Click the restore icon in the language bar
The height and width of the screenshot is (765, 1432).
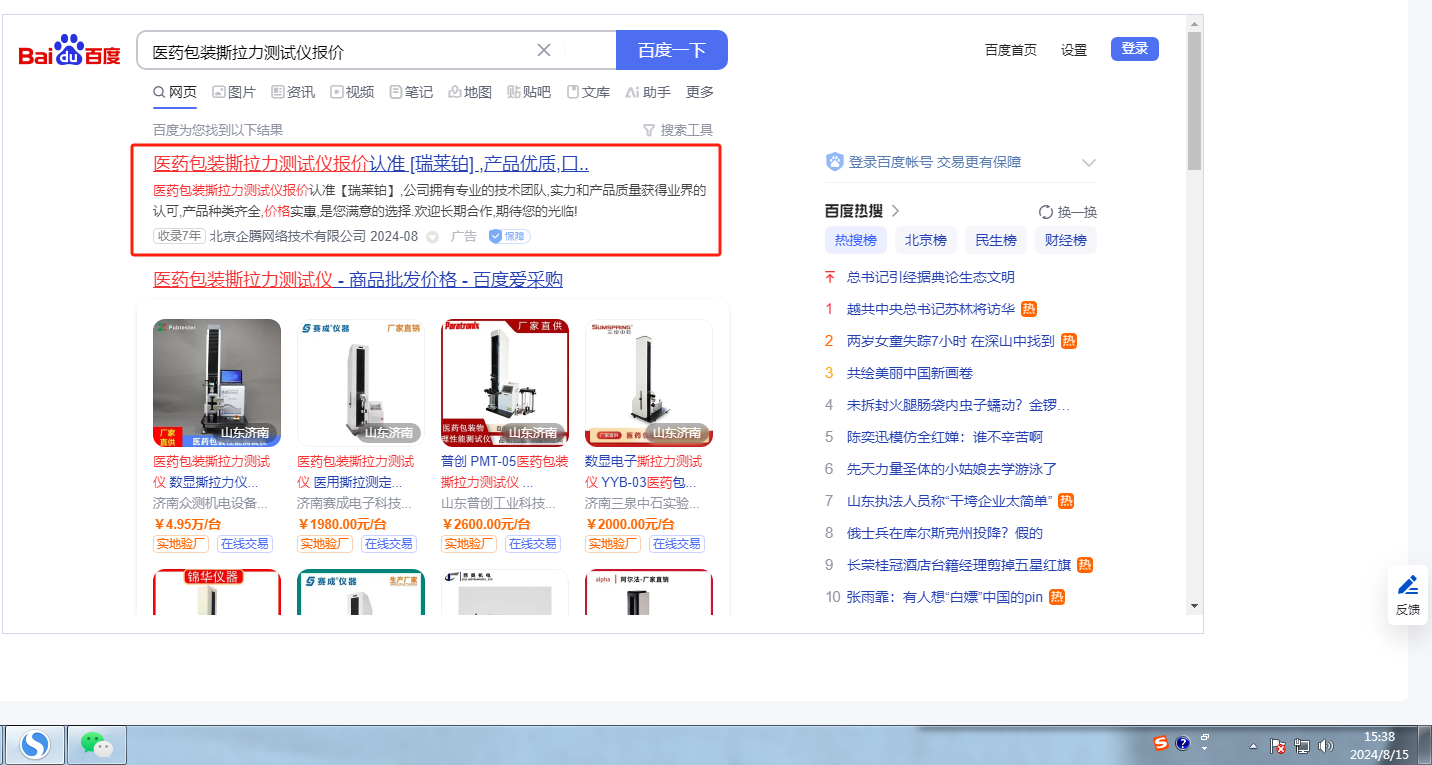coord(1205,737)
